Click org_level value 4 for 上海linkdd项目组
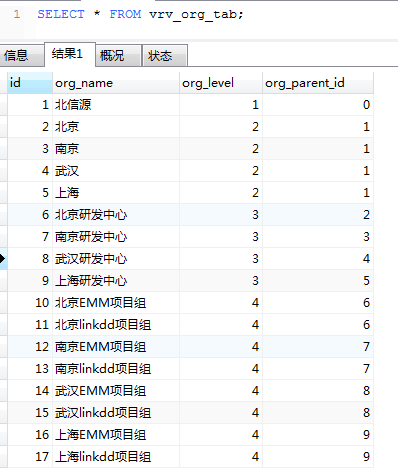Screen dimensions: 398x471 pos(221,457)
